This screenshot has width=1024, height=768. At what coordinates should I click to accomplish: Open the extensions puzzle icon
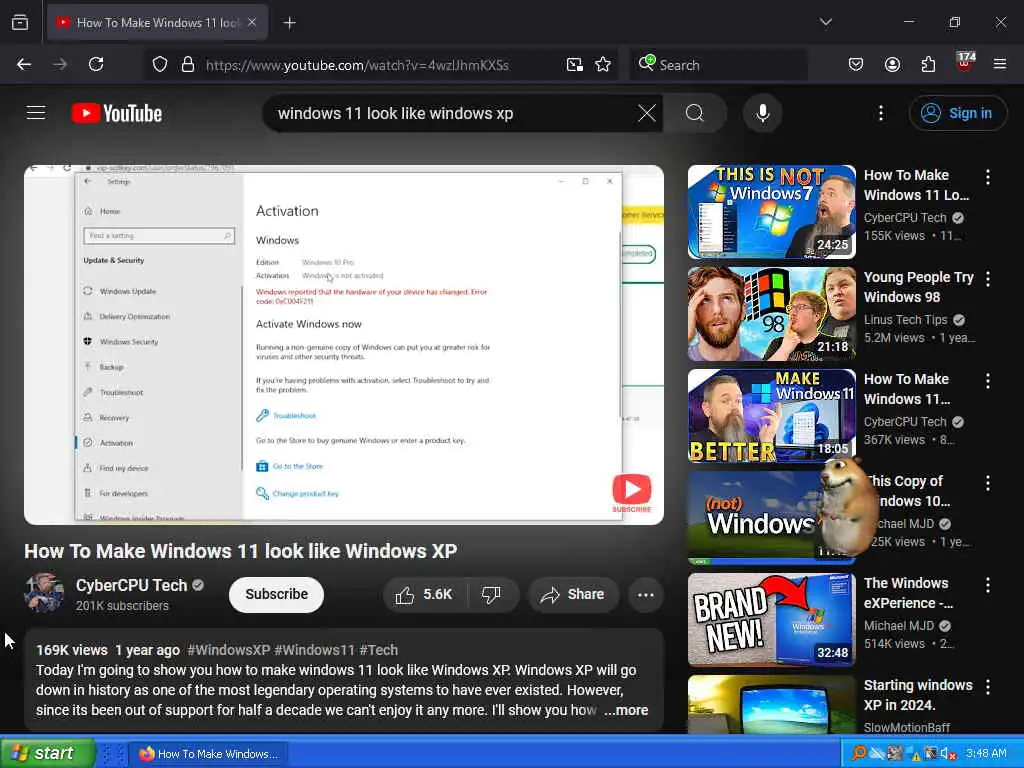(928, 64)
